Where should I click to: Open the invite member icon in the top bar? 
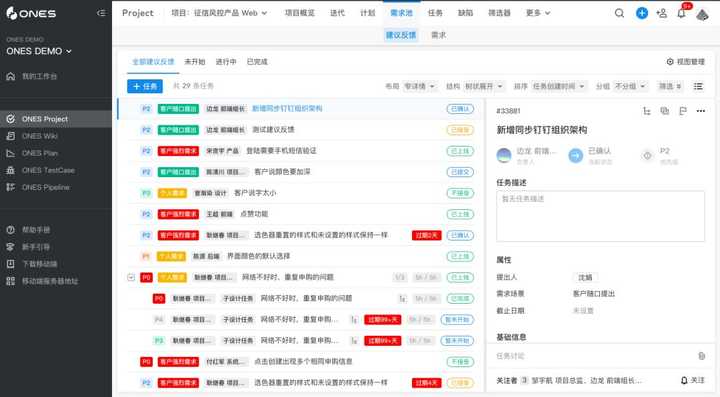[662, 13]
